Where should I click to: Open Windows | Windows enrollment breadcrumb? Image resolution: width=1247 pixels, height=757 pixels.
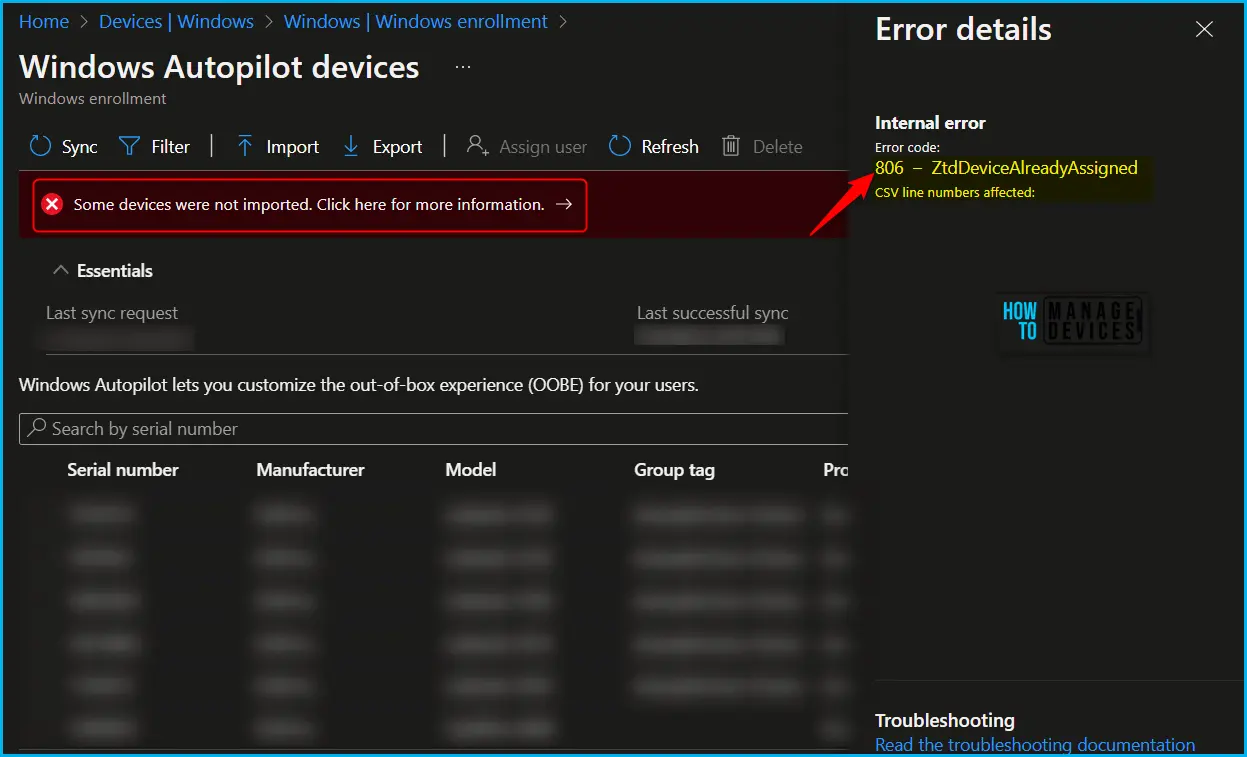pyautogui.click(x=416, y=21)
